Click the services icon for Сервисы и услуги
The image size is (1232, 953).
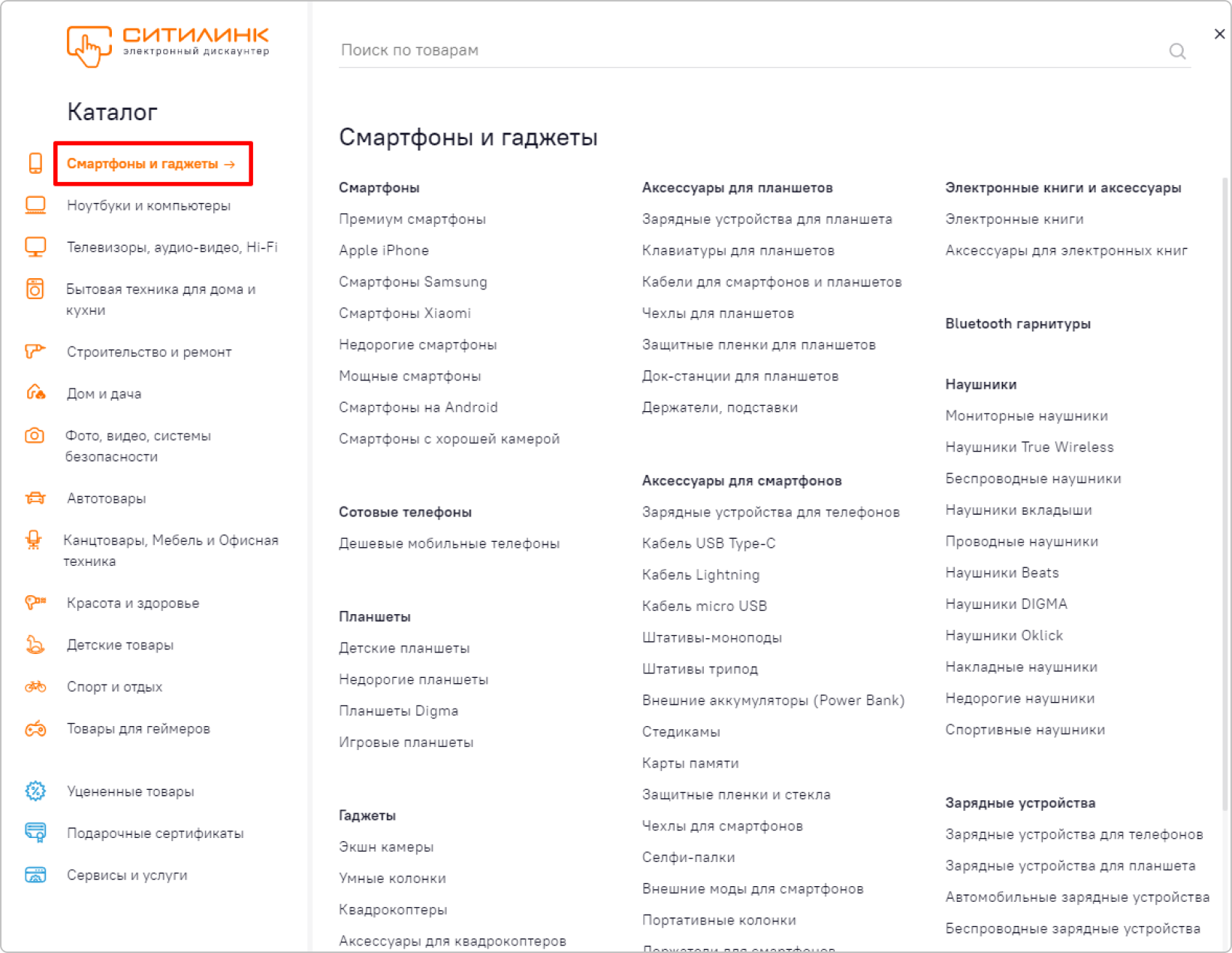click(35, 874)
